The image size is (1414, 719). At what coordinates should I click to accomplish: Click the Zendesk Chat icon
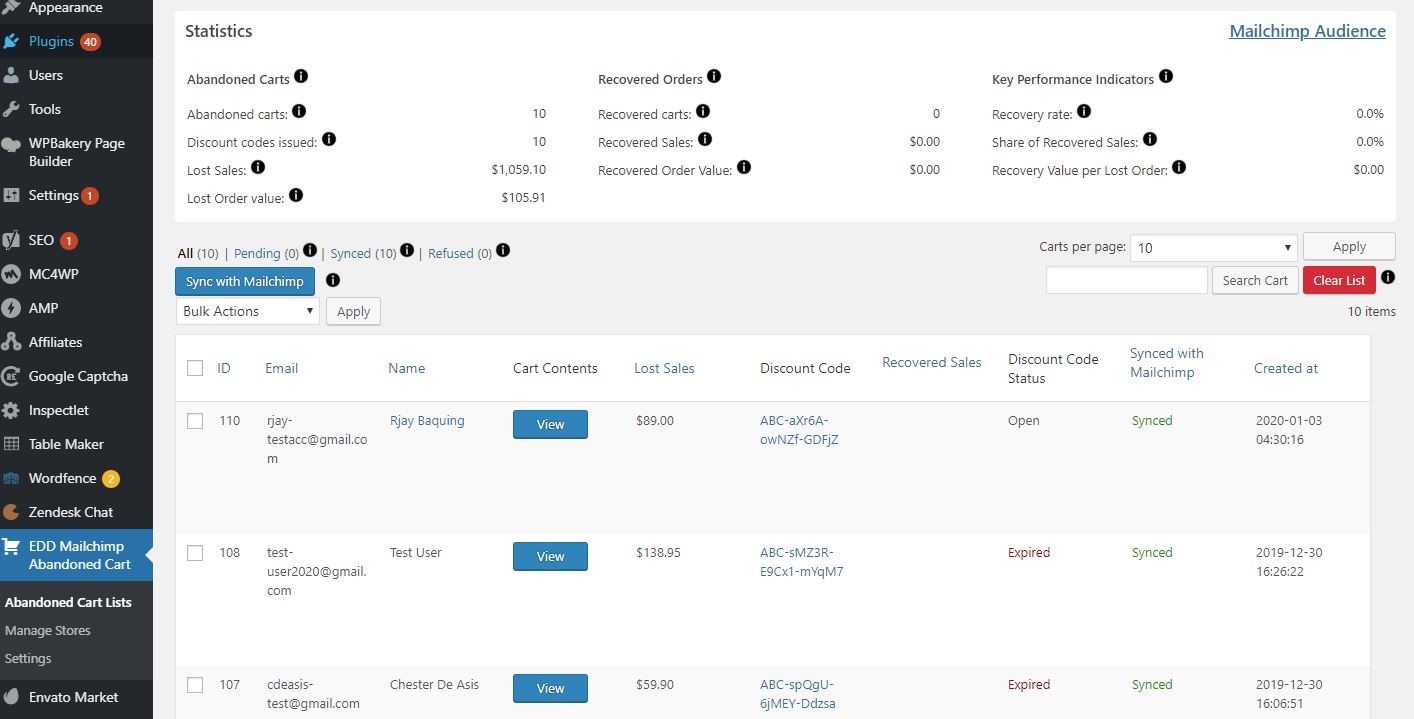[x=11, y=513]
